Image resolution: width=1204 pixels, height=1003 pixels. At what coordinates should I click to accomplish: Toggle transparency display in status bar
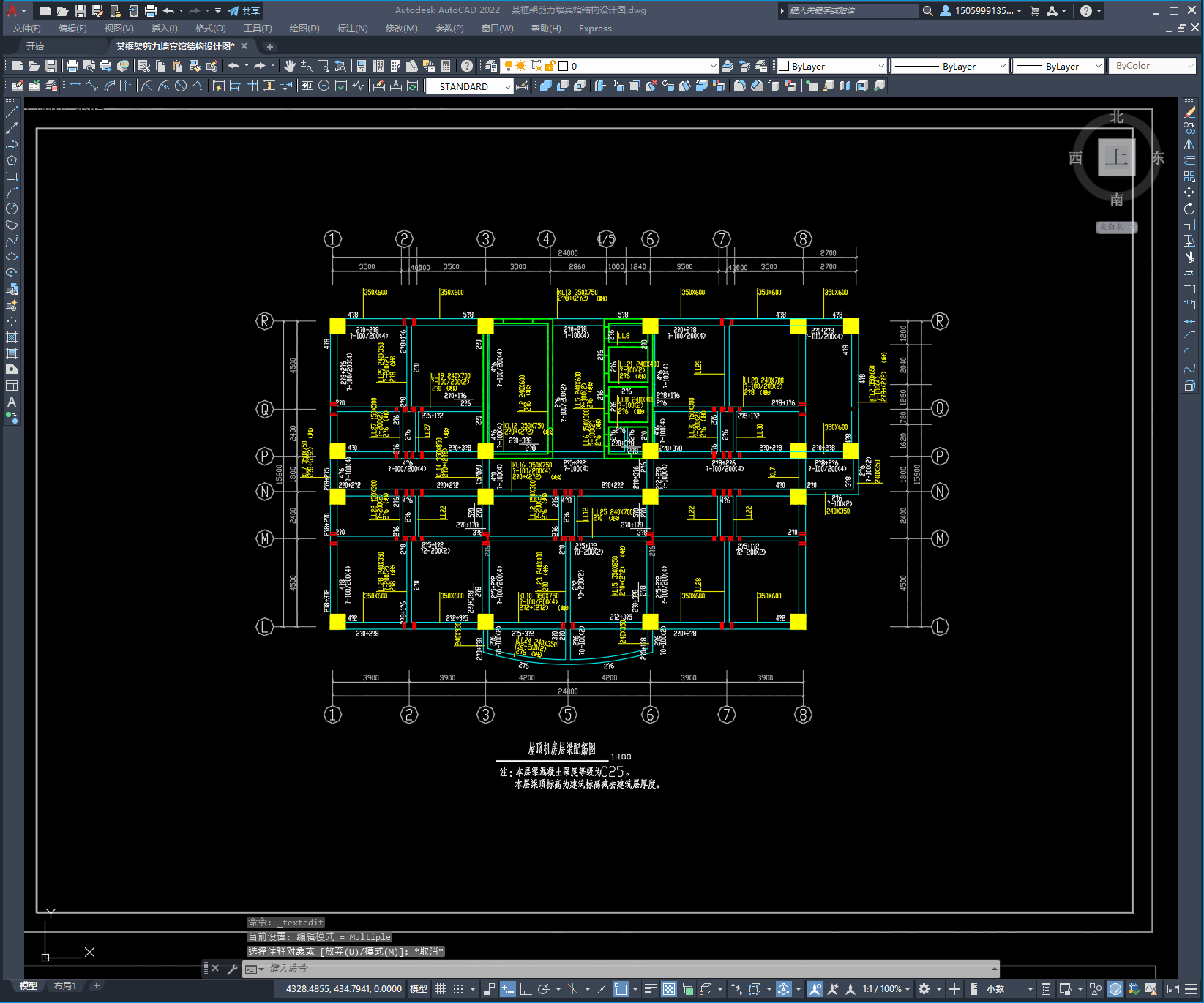point(669,989)
